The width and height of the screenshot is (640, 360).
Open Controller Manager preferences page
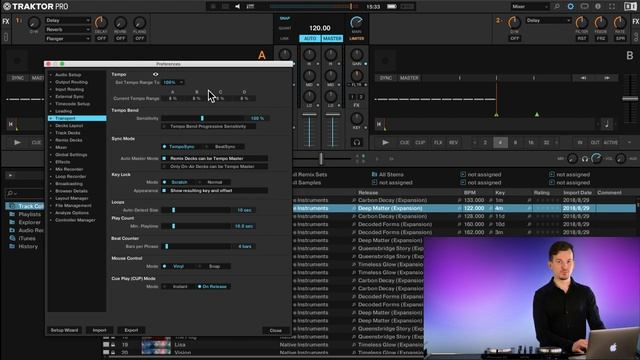click(x=75, y=220)
